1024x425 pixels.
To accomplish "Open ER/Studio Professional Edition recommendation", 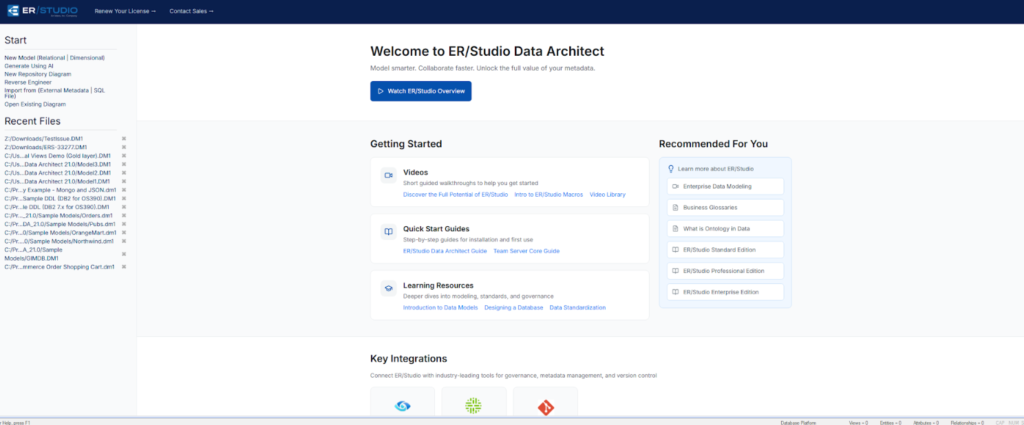I will (725, 271).
